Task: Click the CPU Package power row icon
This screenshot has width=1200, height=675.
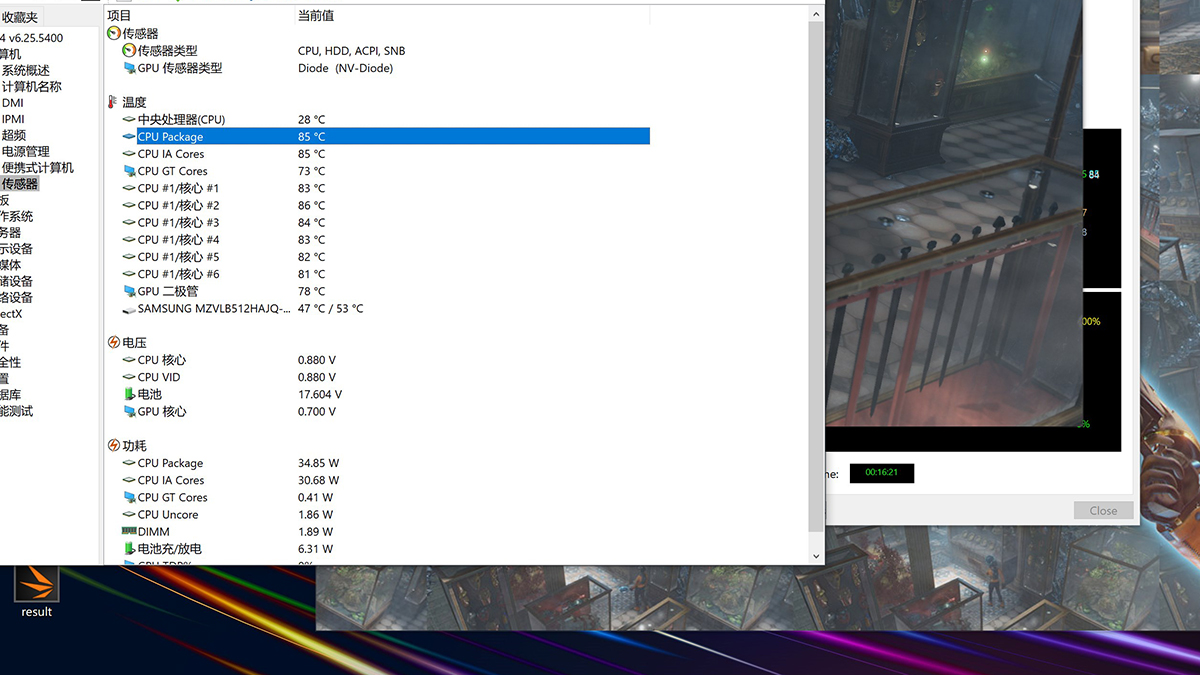Action: (129, 463)
